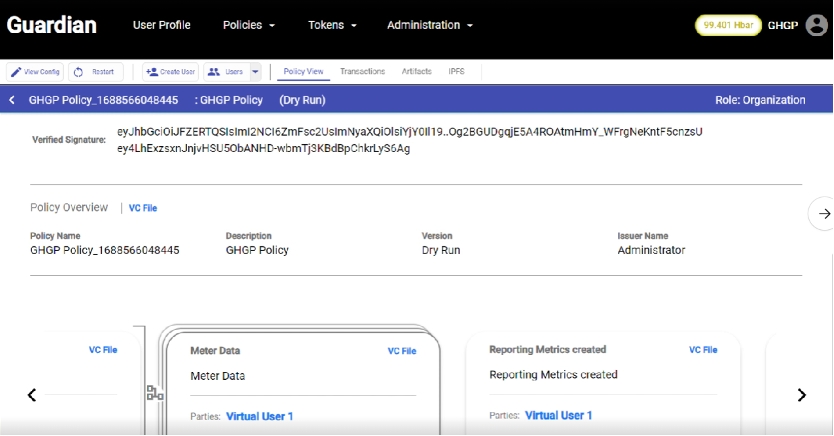Open the Policies dropdown menu
This screenshot has width=834, height=436.
(249, 25)
